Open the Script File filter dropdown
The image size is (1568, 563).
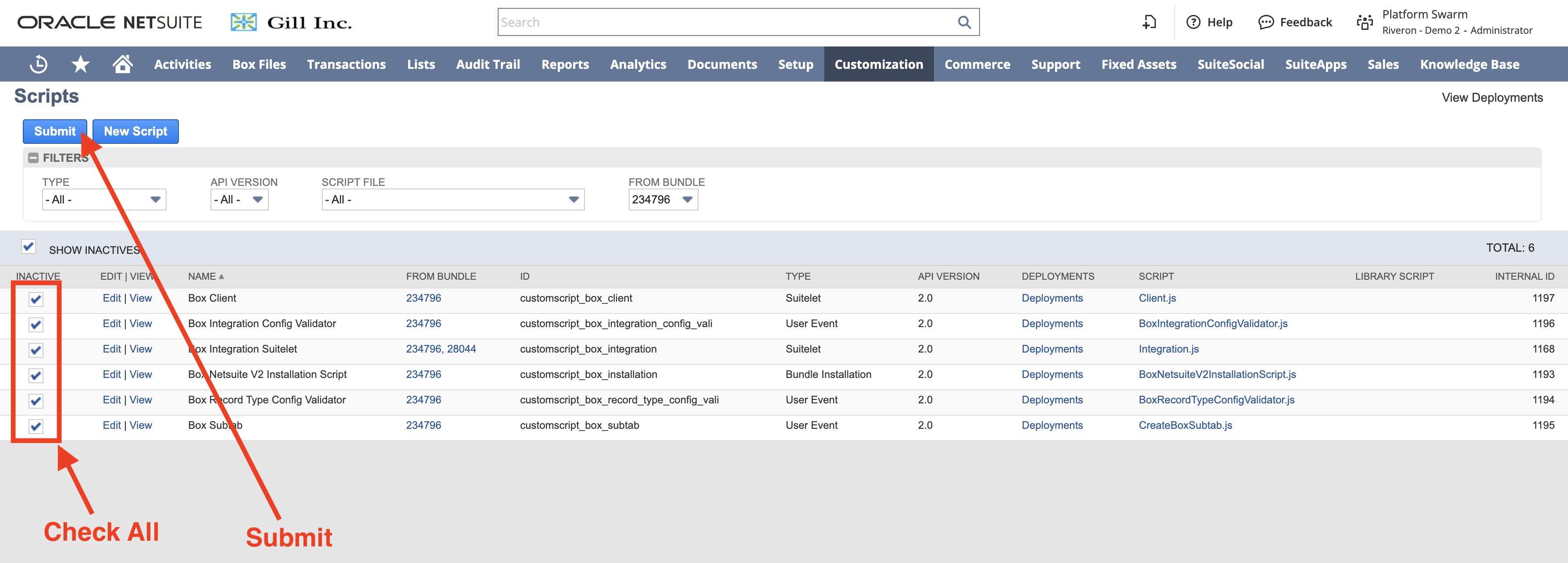point(453,200)
